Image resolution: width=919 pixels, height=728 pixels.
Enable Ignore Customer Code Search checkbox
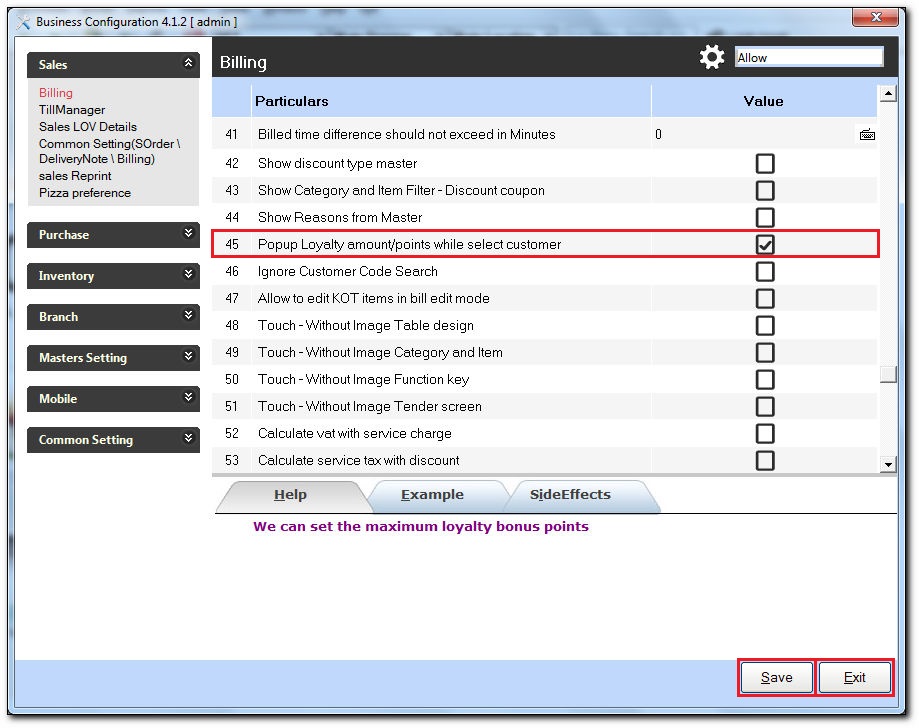click(764, 271)
